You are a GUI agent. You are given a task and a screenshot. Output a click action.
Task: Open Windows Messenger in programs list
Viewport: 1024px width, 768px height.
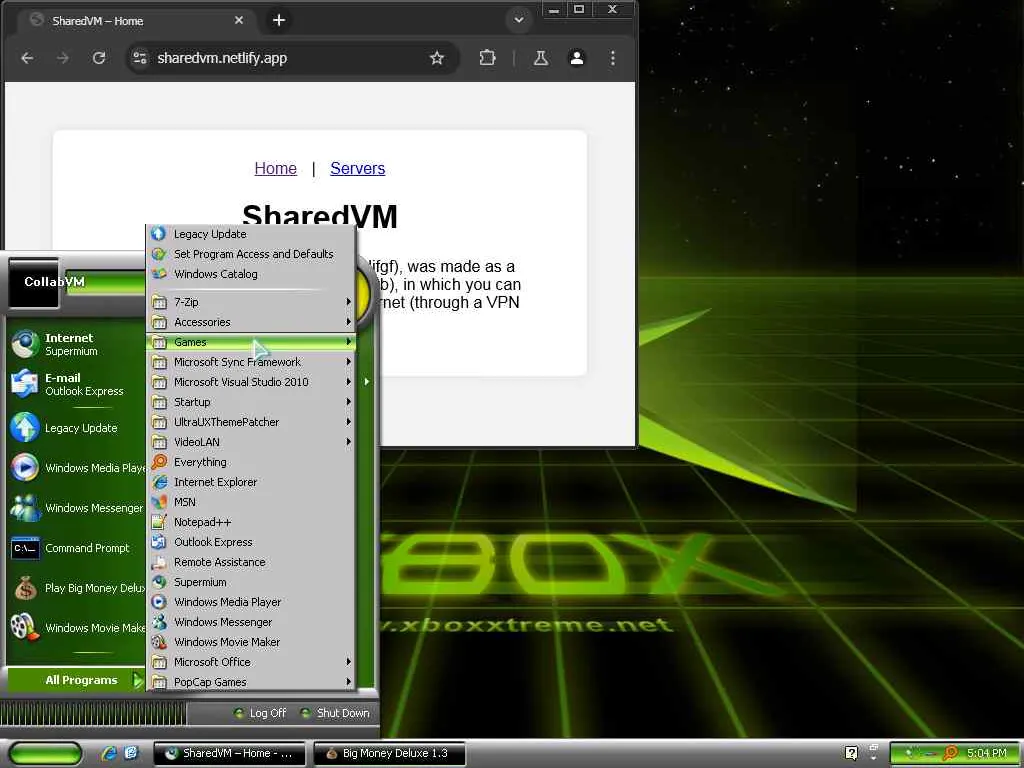[251, 622]
